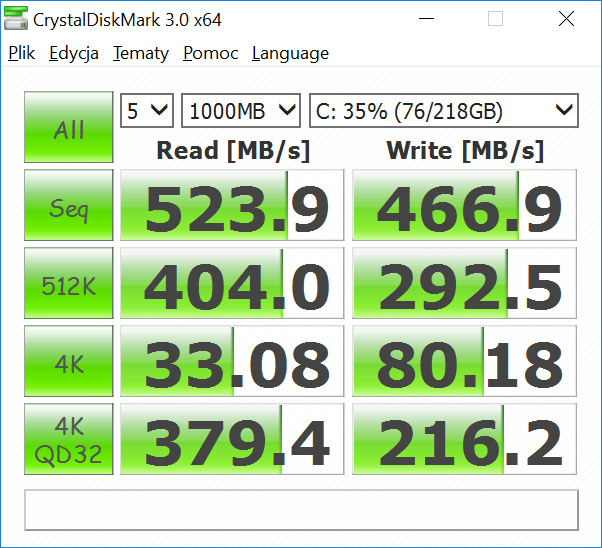The width and height of the screenshot is (602, 548).
Task: Open the drive dropdown showing C: 35%
Action: 444,111
